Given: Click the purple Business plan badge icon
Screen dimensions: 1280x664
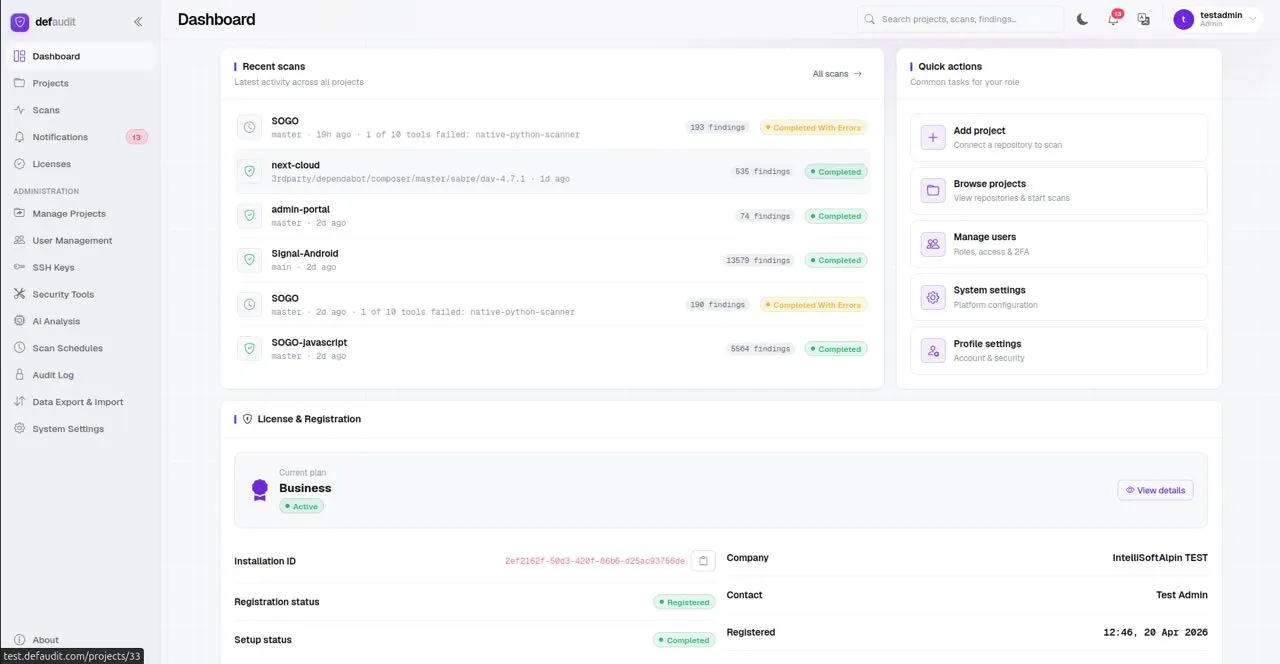Looking at the screenshot, I should point(260,489).
